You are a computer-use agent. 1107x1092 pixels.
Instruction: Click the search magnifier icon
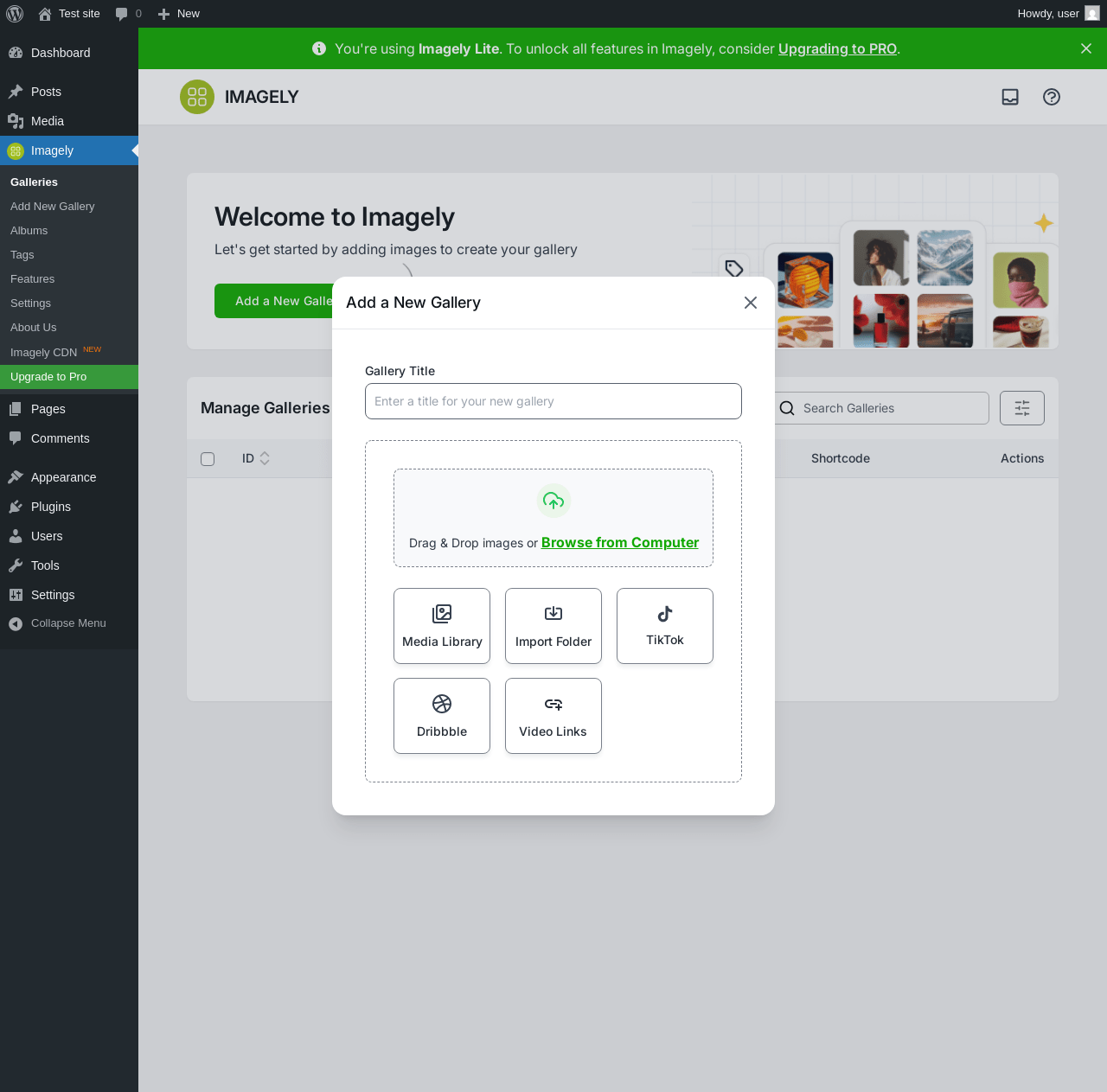click(x=787, y=408)
